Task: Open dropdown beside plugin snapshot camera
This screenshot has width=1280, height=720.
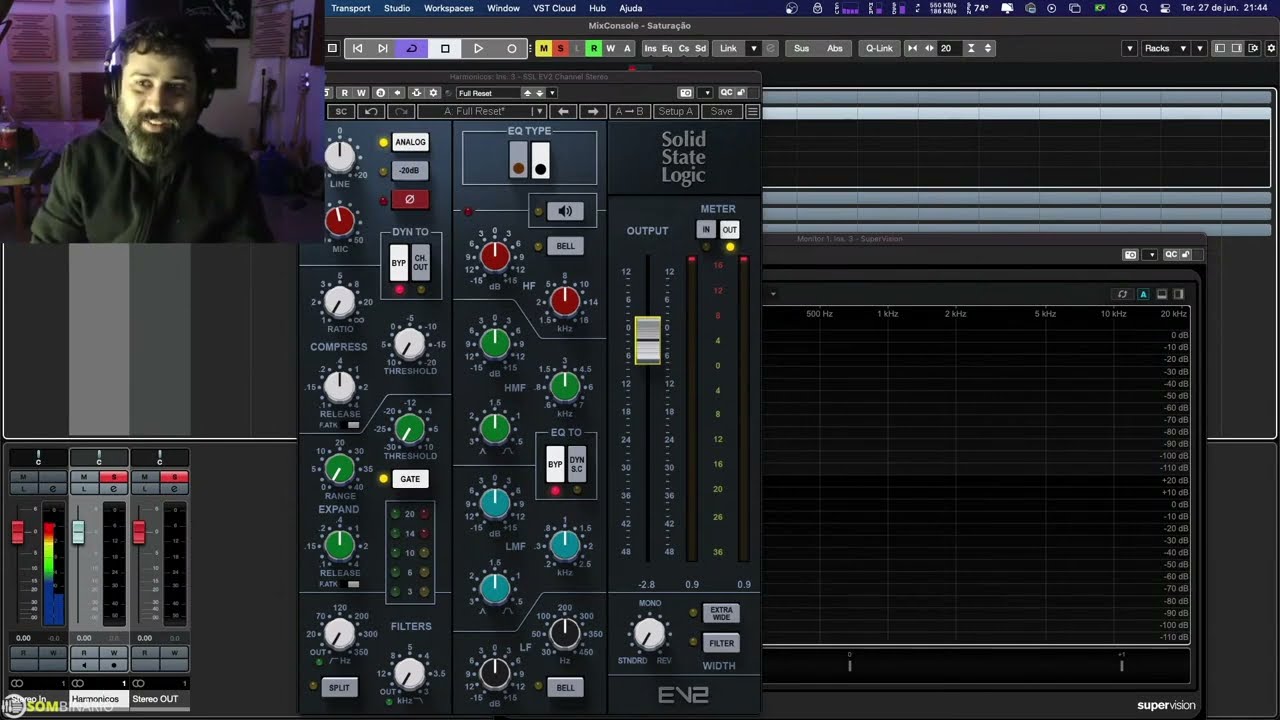Action: [x=706, y=93]
